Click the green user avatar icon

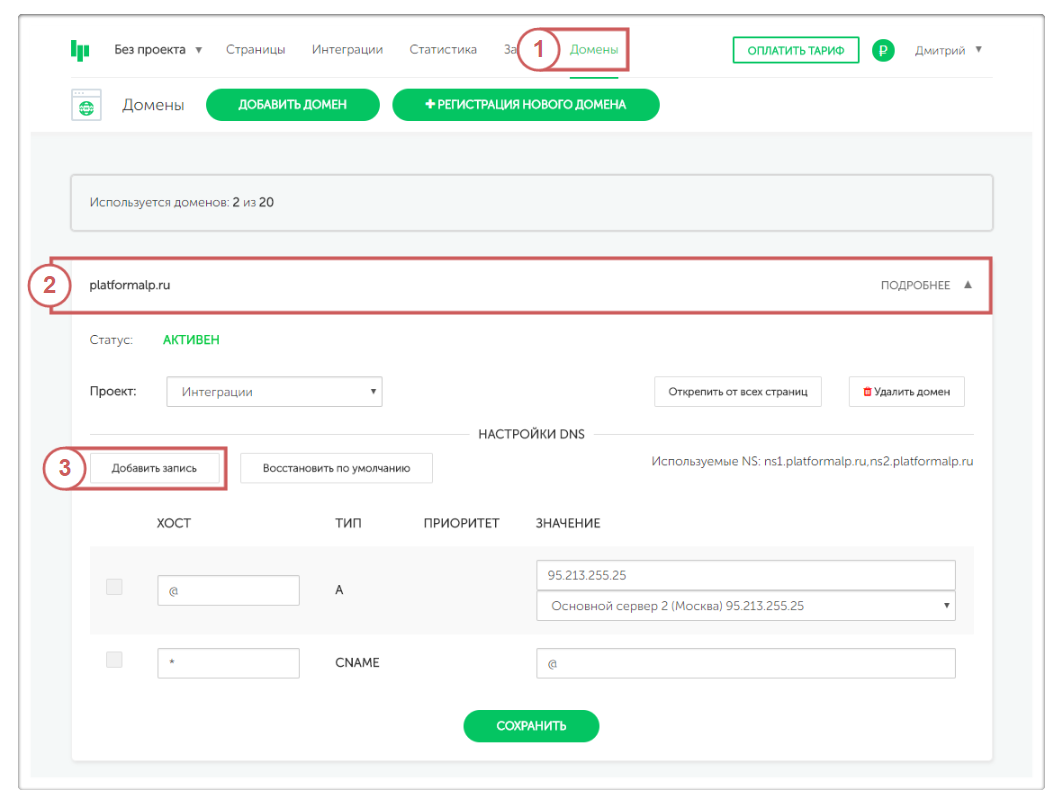(882, 50)
